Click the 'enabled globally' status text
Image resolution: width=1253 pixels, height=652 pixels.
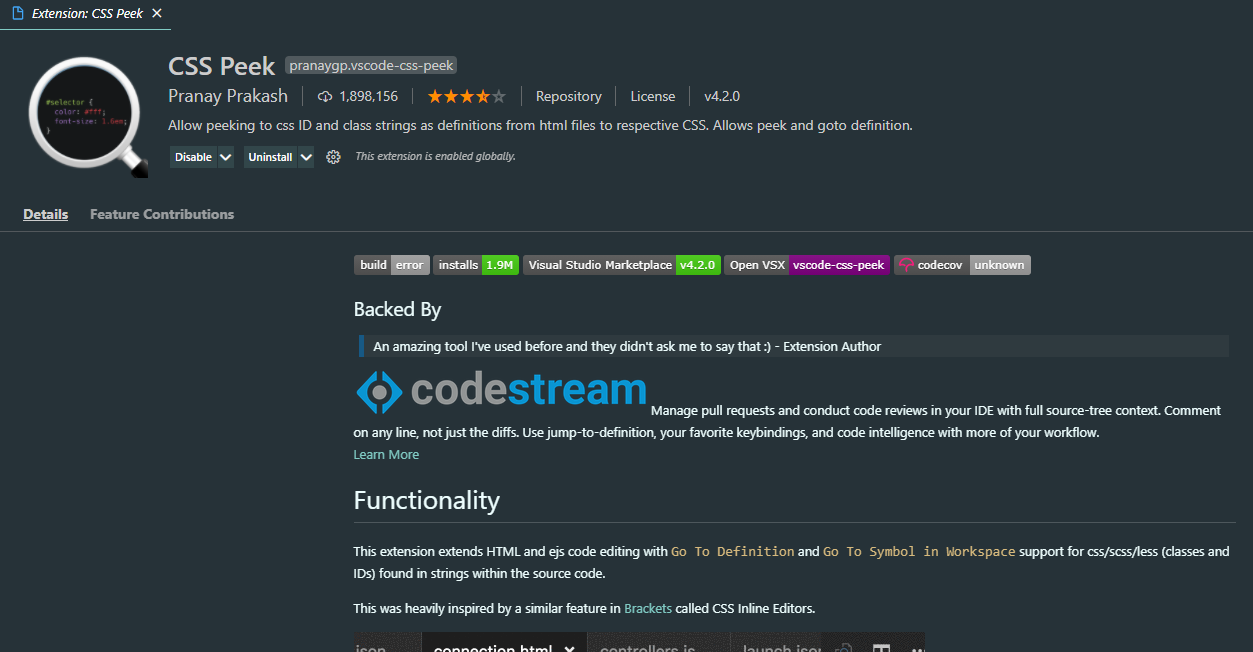point(435,157)
